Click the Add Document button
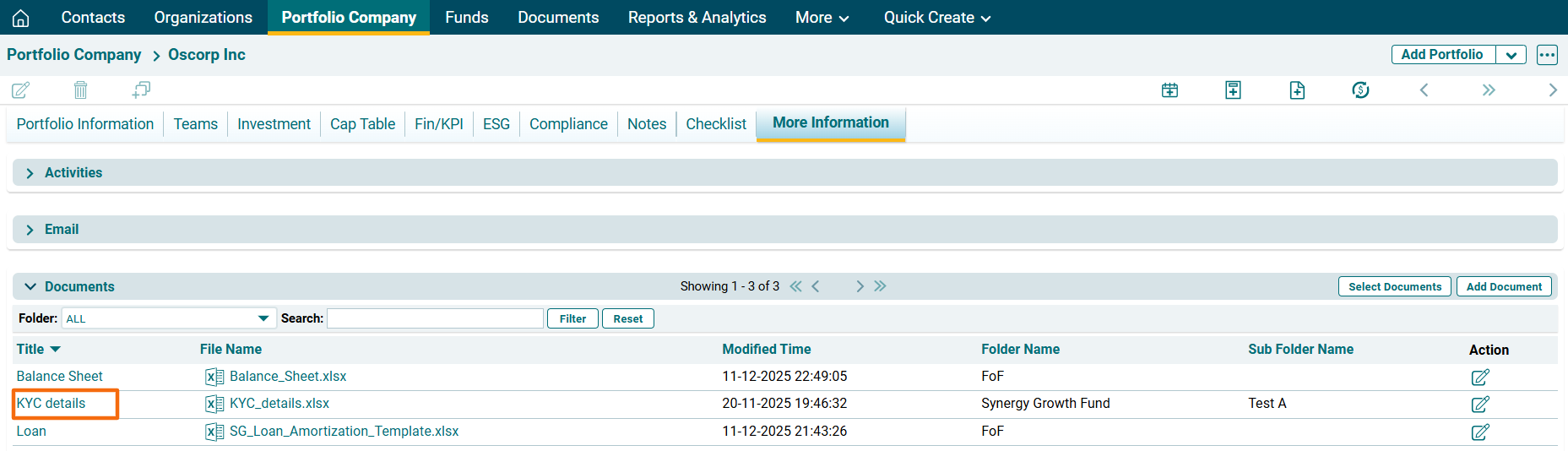The height and width of the screenshot is (451, 1568). tap(1503, 287)
